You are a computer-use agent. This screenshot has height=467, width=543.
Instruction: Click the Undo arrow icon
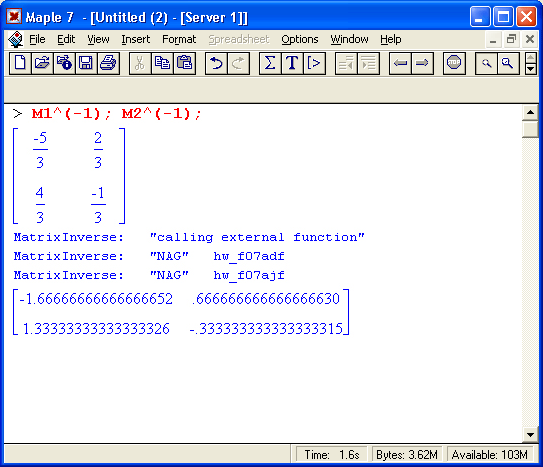pyautogui.click(x=216, y=63)
